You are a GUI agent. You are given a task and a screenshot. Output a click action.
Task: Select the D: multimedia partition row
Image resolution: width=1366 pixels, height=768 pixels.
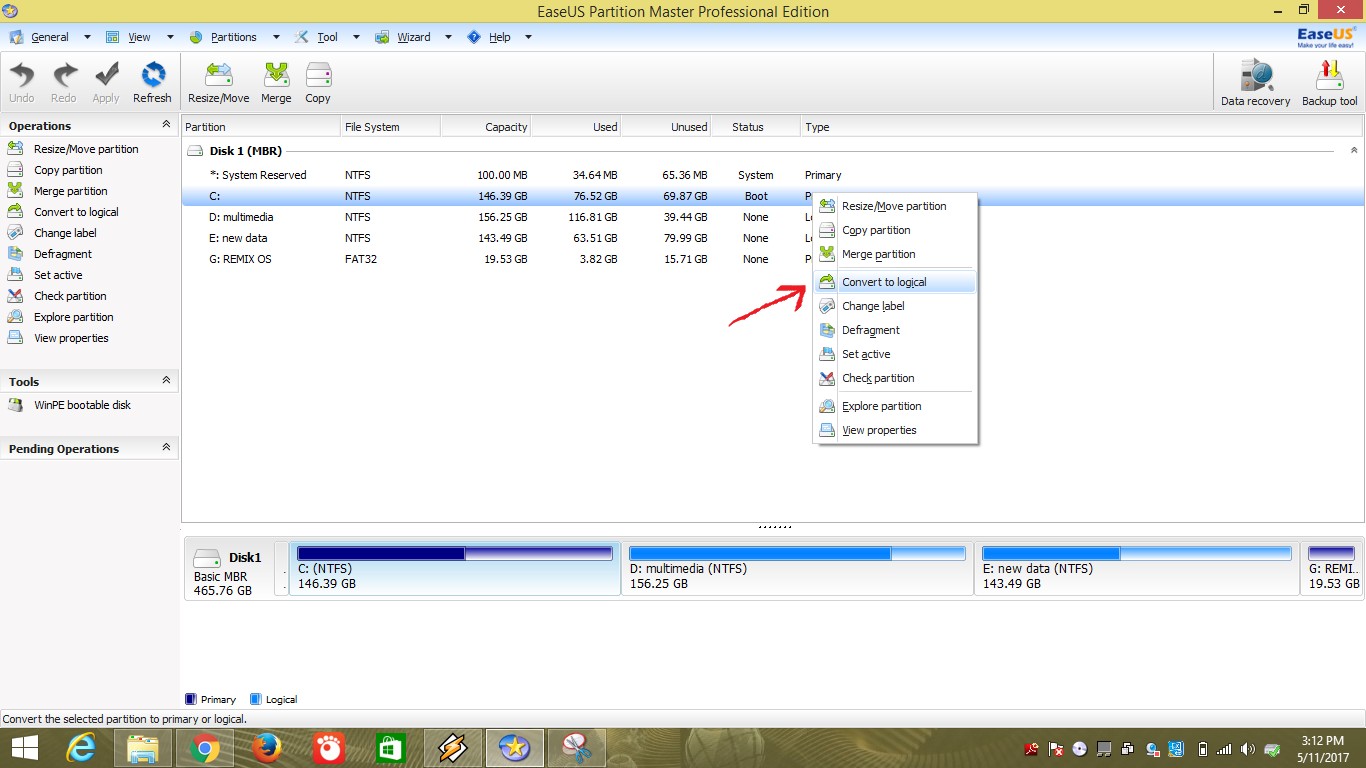point(772,217)
